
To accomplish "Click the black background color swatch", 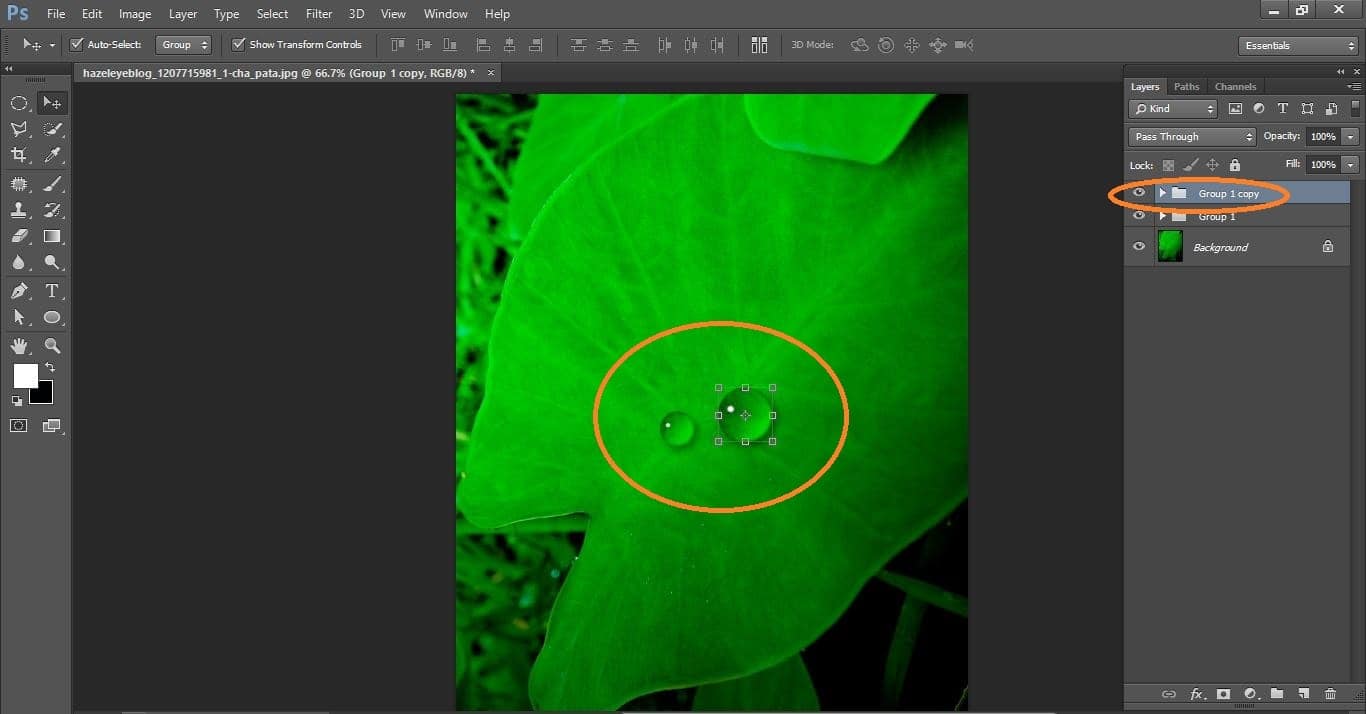I will pyautogui.click(x=41, y=394).
